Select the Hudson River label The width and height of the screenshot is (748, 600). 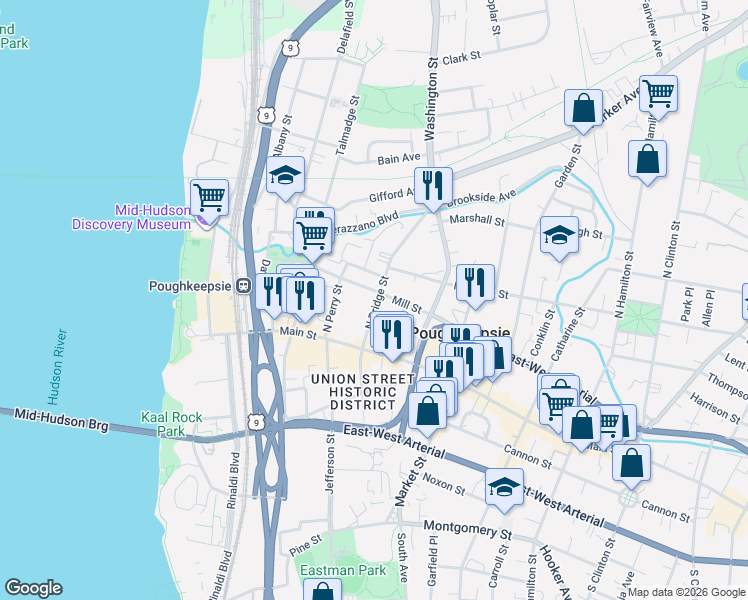point(58,367)
